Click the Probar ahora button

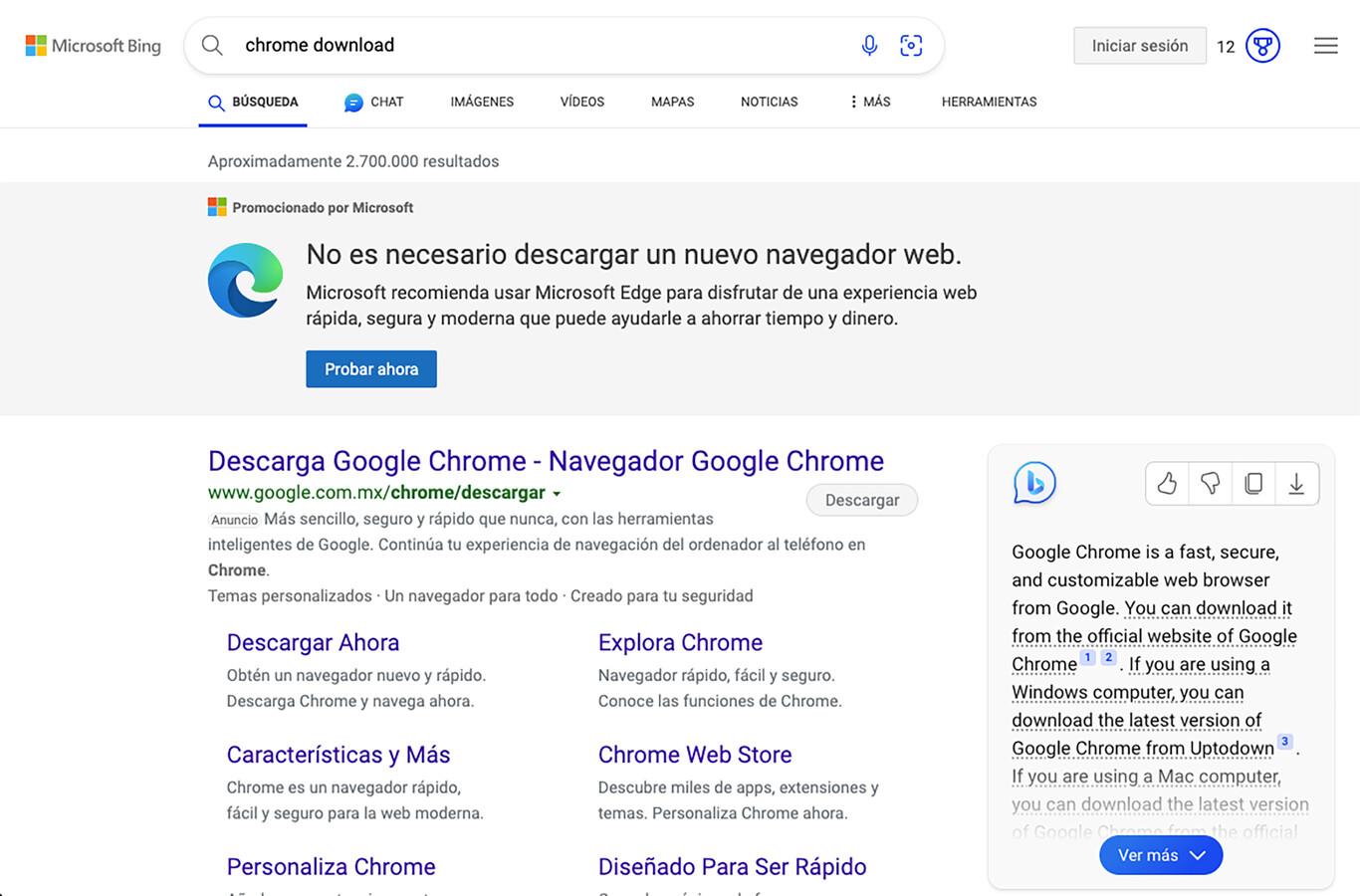[370, 368]
